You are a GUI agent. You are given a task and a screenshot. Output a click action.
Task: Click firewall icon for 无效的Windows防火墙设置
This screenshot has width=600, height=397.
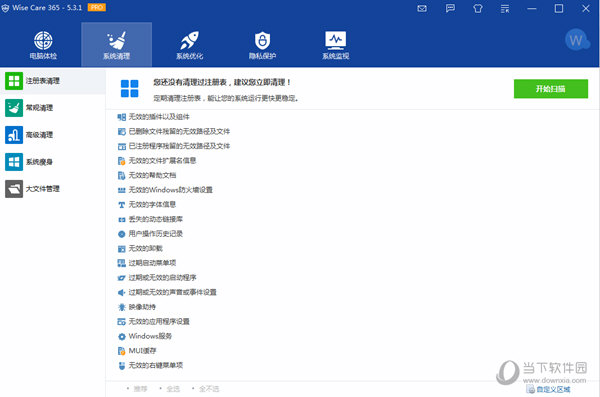[122, 190]
